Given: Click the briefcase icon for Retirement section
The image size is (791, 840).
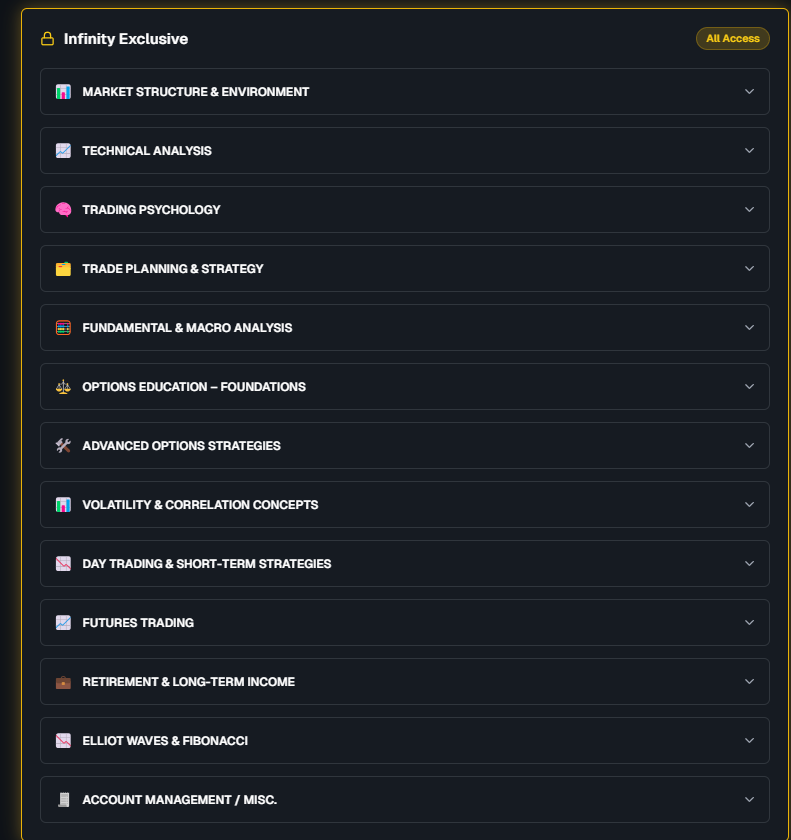Looking at the screenshot, I should coord(63,682).
